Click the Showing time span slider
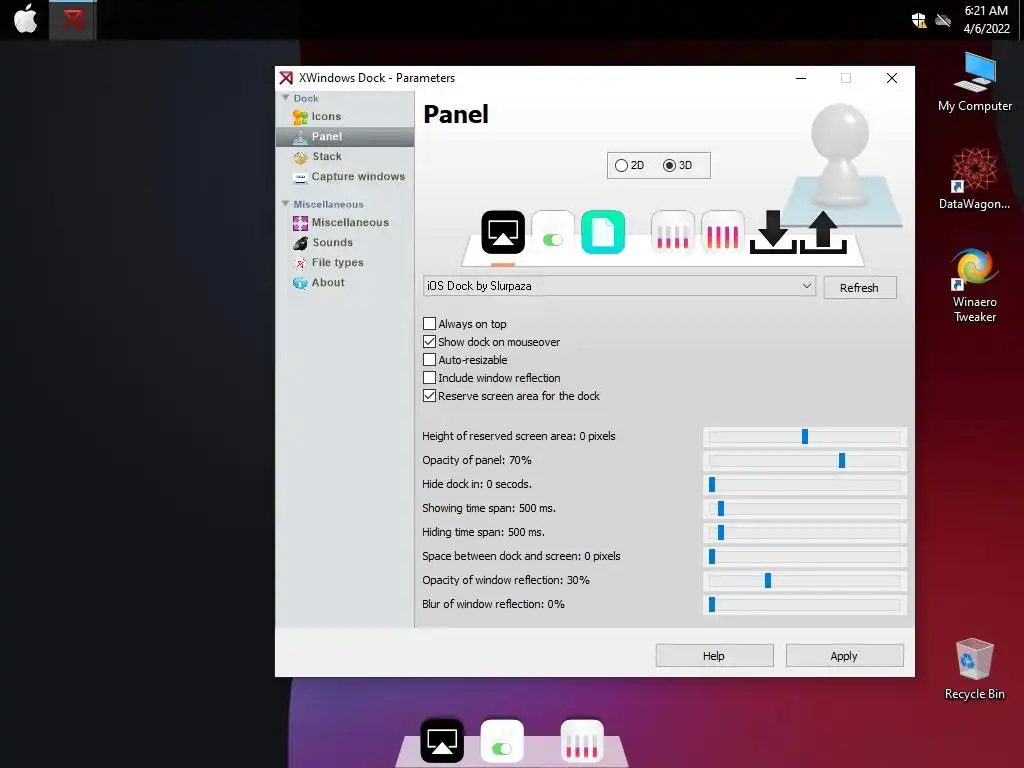 [805, 509]
